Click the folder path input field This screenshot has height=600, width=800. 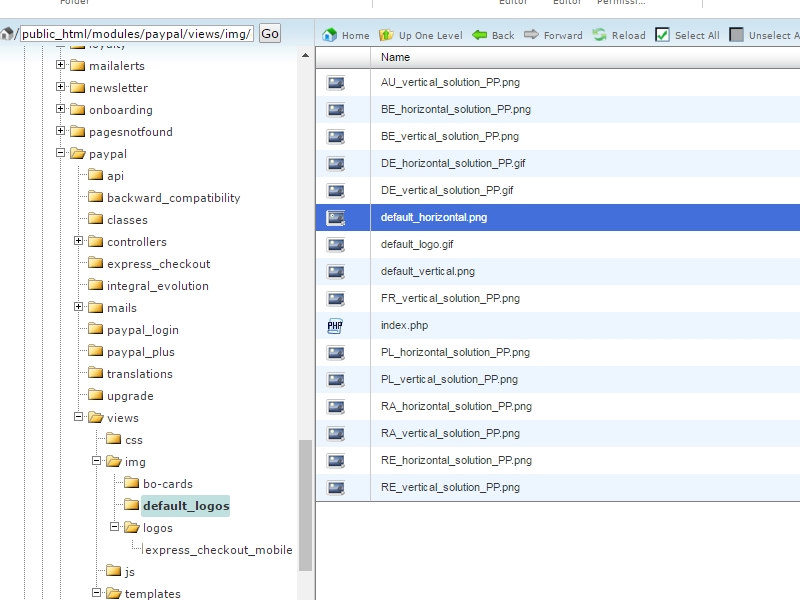click(x=136, y=33)
